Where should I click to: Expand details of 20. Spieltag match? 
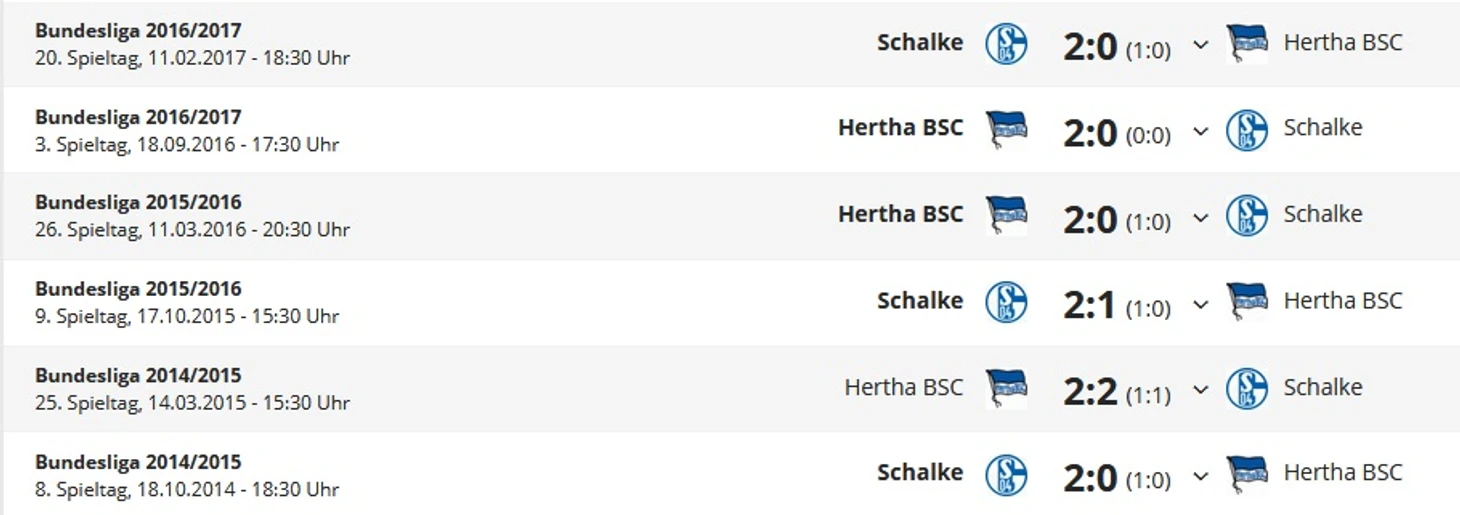point(1201,46)
